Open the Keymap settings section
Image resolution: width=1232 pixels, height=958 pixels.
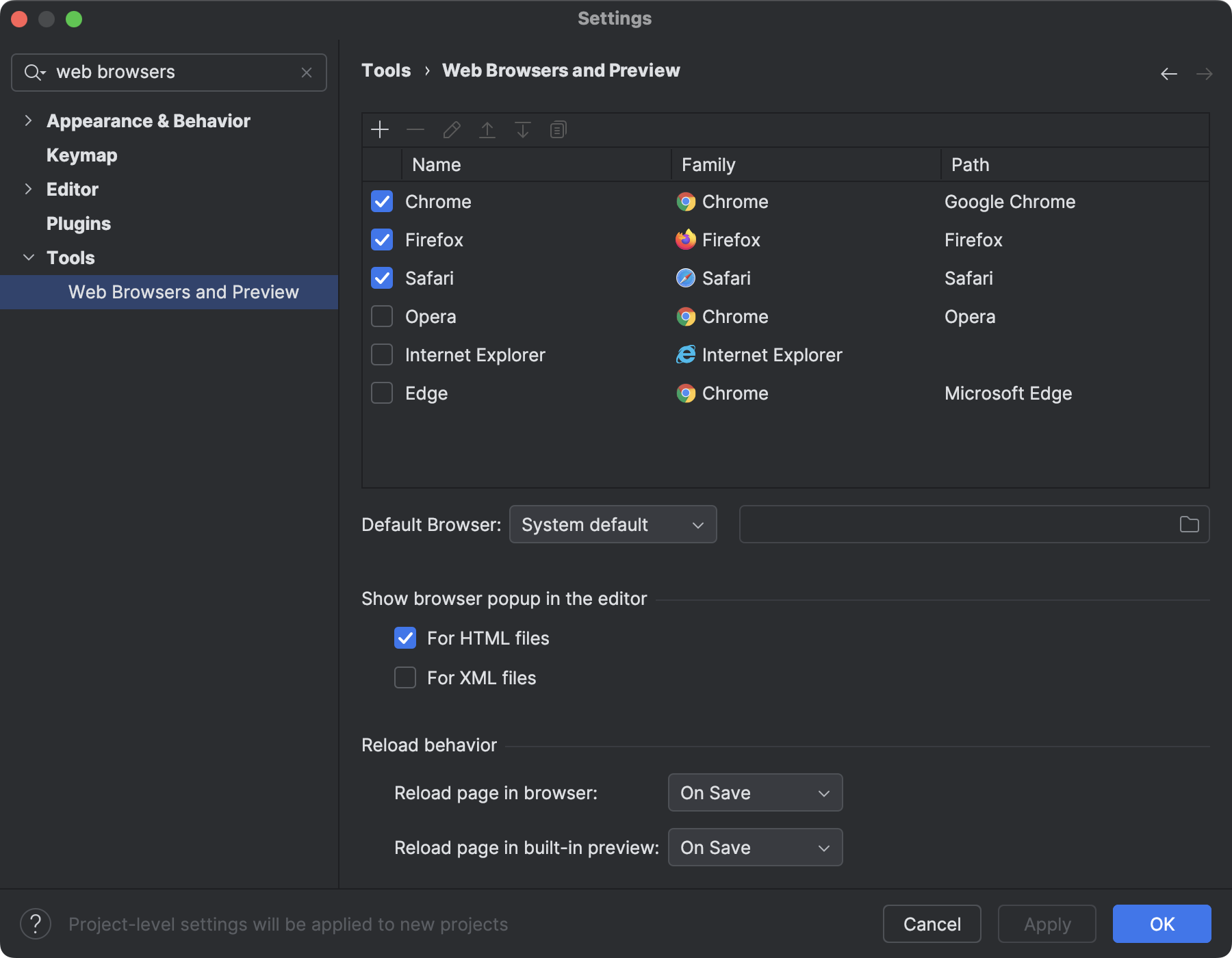(81, 155)
